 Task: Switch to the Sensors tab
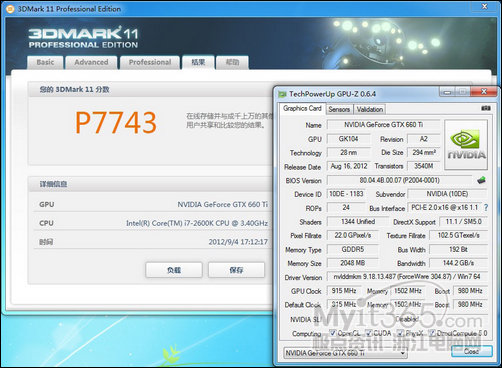(339, 109)
